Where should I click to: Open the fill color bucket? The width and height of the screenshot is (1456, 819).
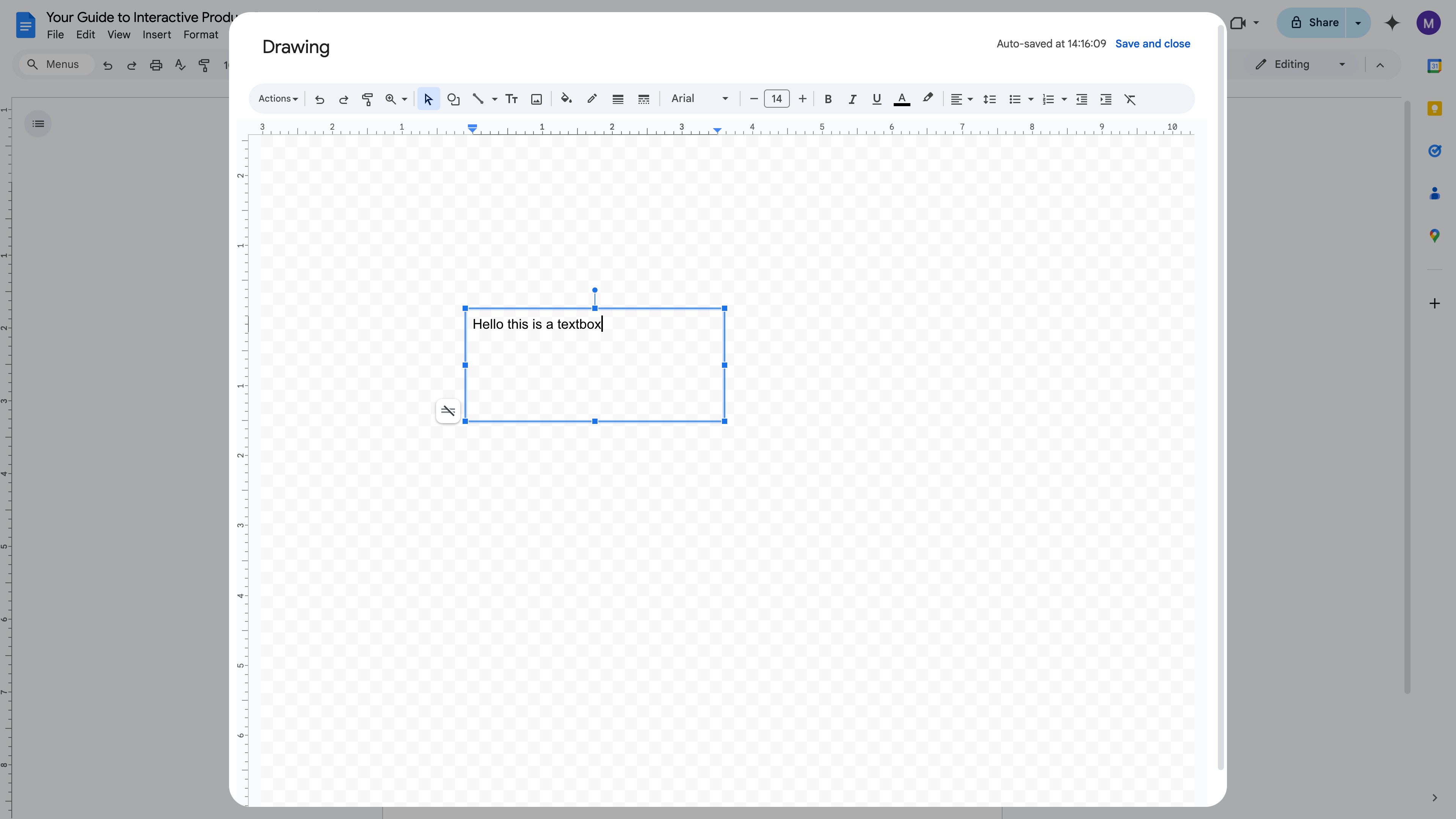coord(566,99)
